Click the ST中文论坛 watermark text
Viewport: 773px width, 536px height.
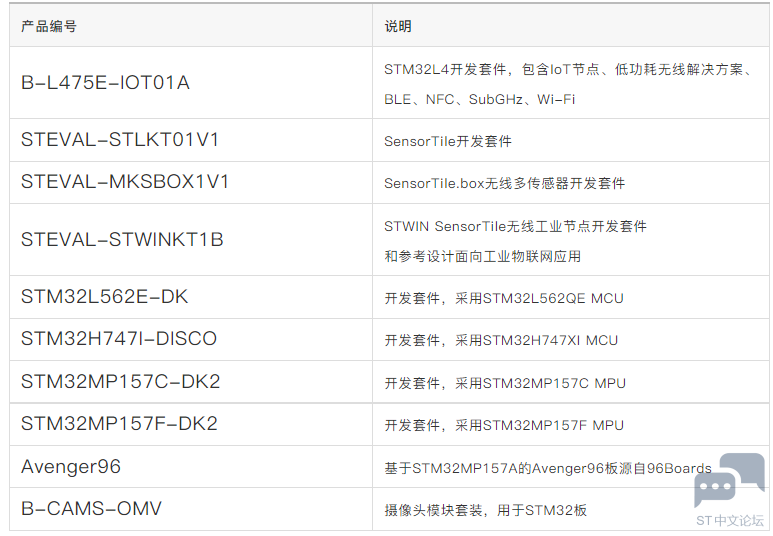pos(730,521)
